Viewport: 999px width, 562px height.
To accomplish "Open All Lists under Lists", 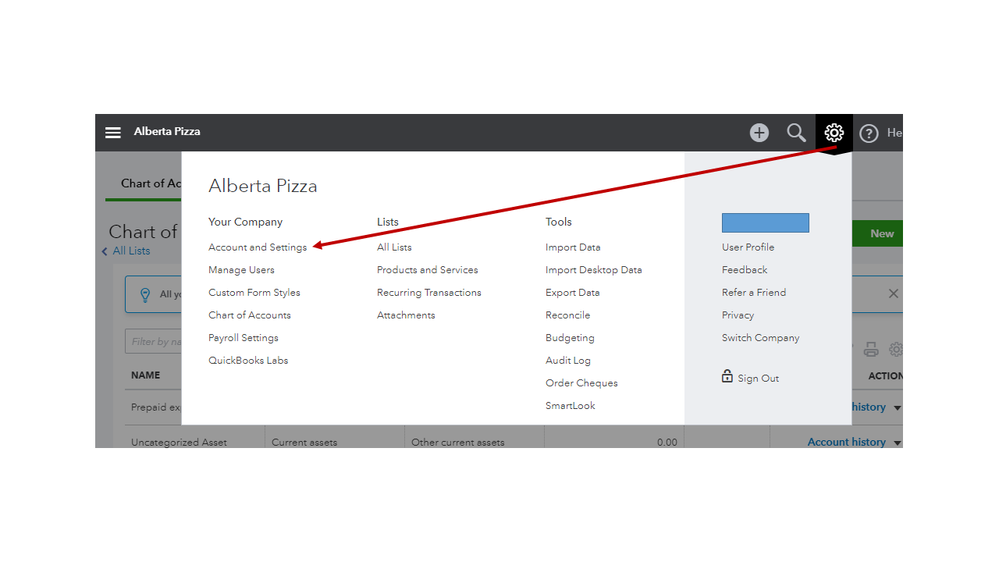I will [394, 247].
